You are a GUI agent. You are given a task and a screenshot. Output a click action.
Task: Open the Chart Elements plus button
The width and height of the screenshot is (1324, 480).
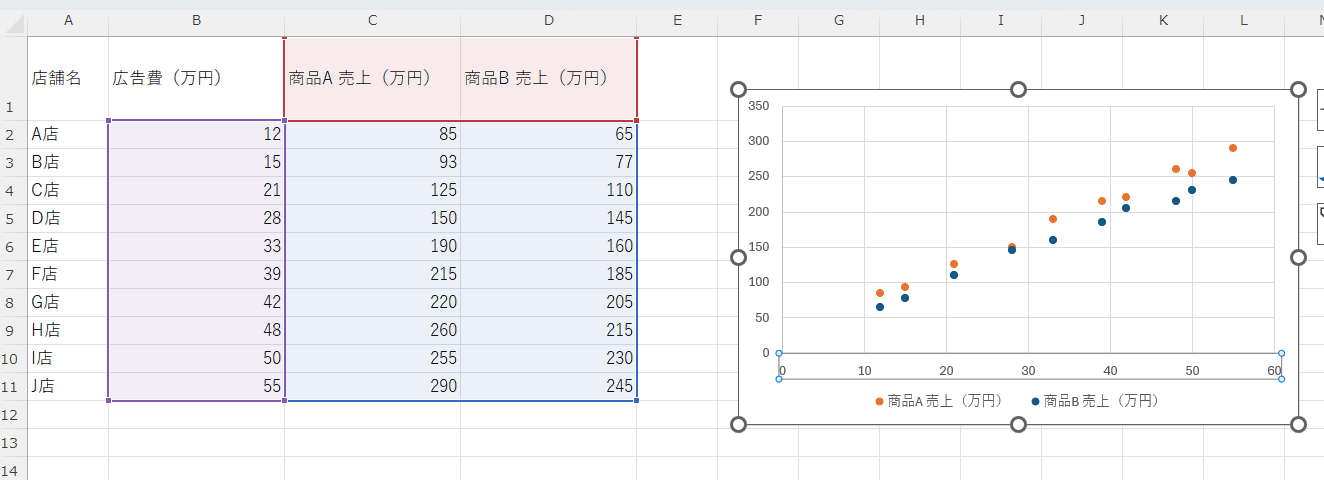coord(1319,108)
